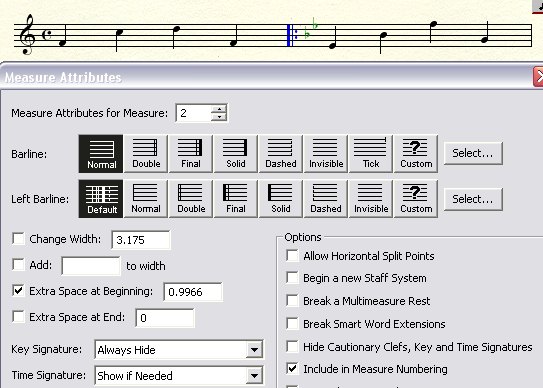Image resolution: width=543 pixels, height=388 pixels.
Task: Enable the Change Width checkbox
Action: click(x=18, y=239)
